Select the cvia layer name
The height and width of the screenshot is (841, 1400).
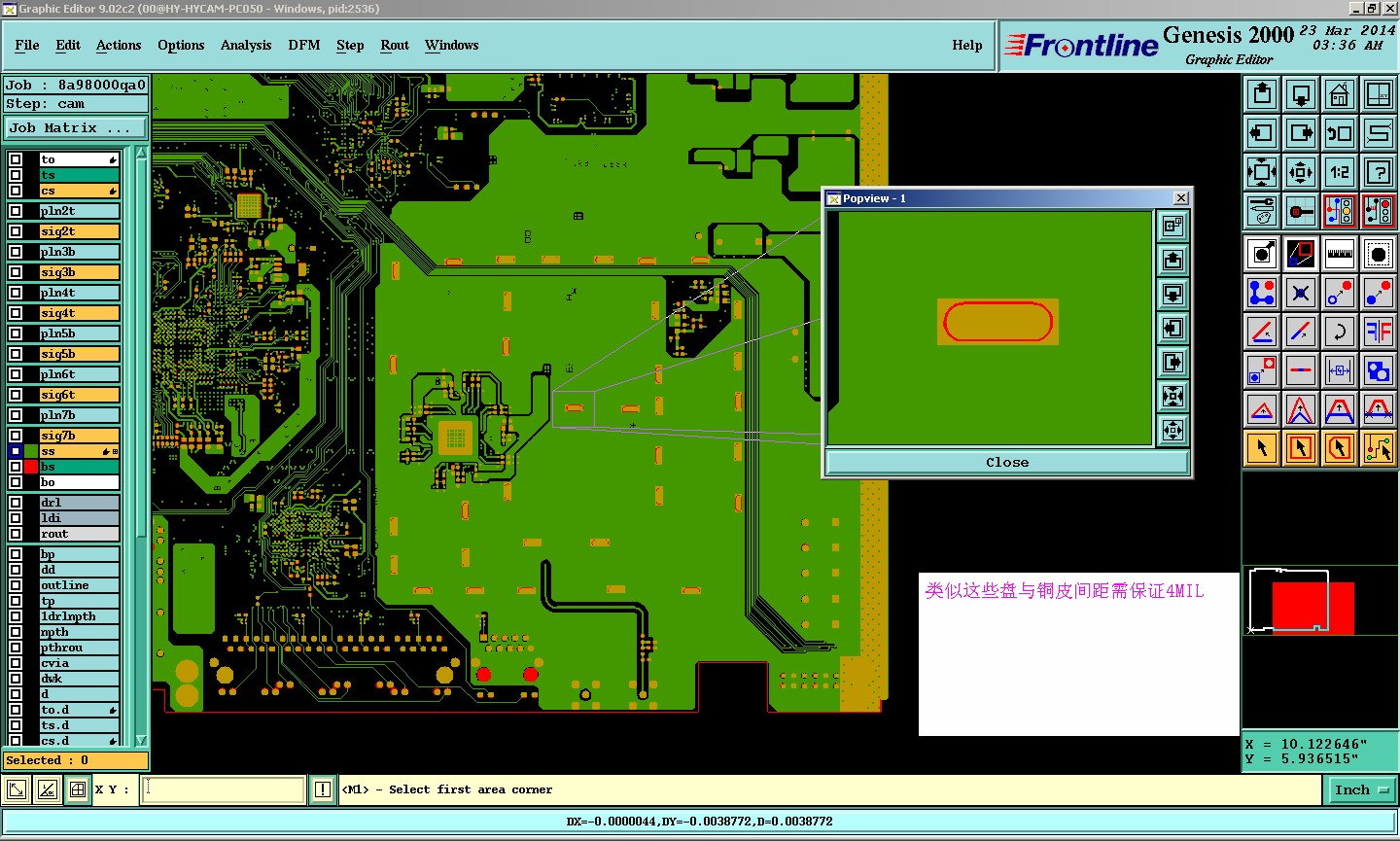click(x=80, y=663)
